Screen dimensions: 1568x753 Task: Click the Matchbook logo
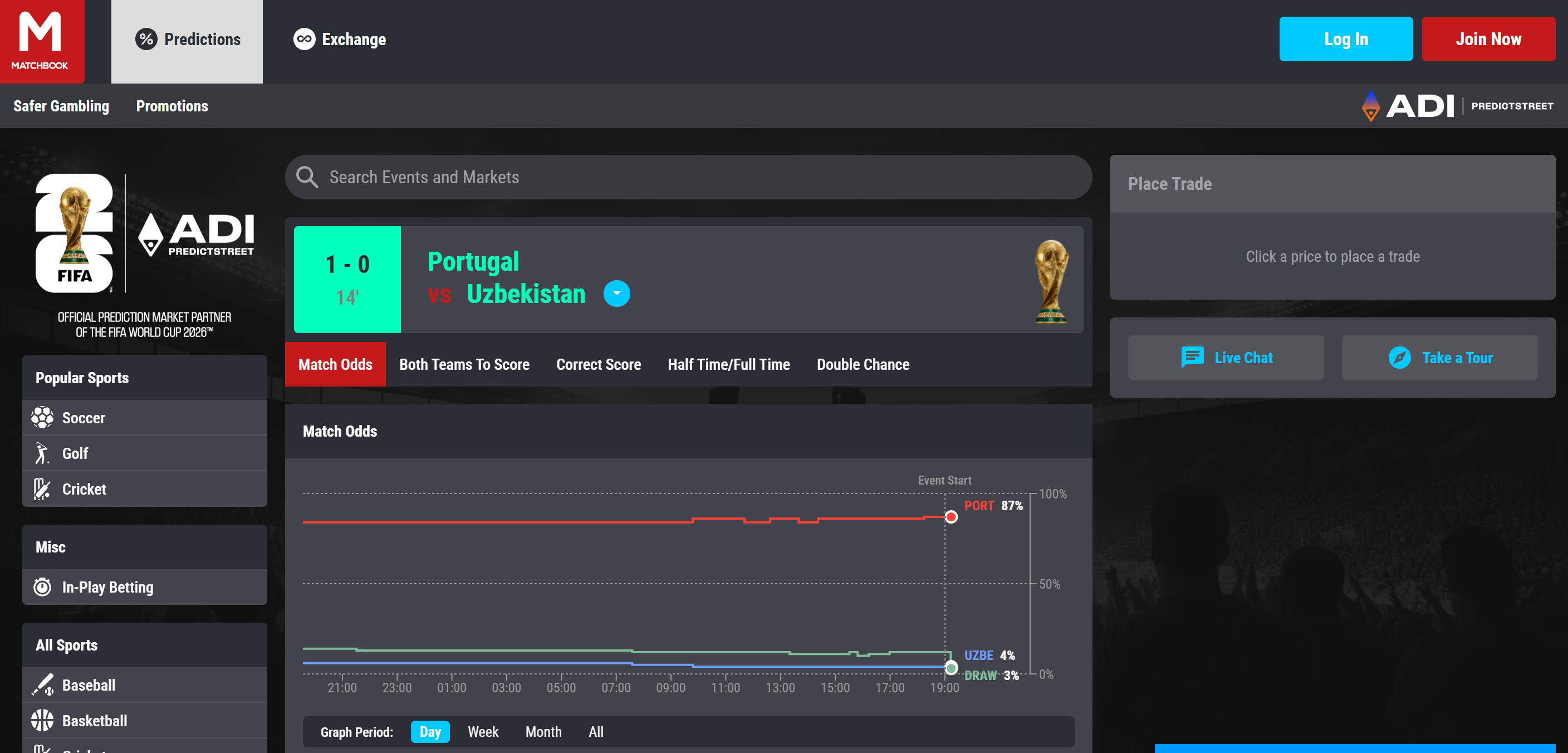[x=42, y=41]
